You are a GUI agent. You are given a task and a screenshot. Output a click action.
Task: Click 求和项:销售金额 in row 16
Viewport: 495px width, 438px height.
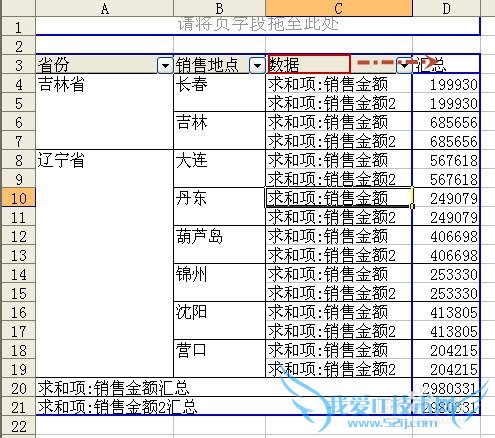(x=339, y=312)
